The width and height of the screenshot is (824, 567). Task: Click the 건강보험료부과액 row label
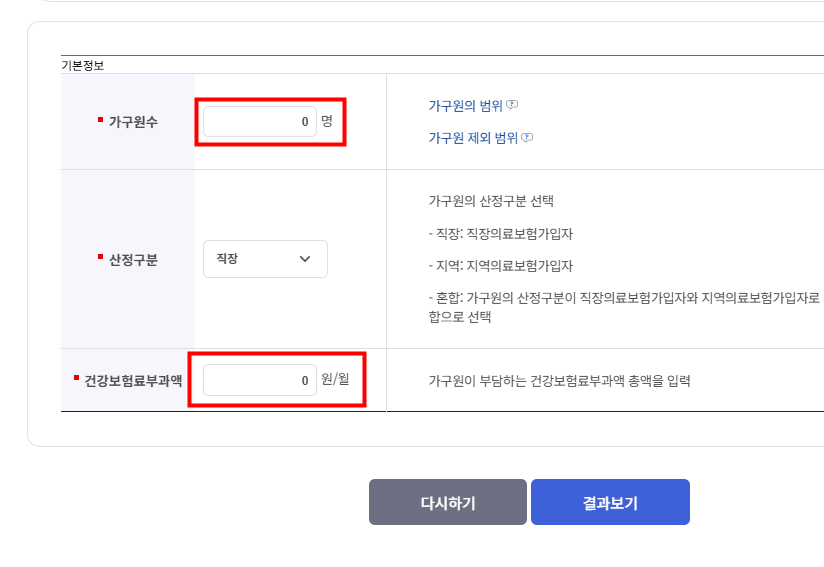click(133, 380)
